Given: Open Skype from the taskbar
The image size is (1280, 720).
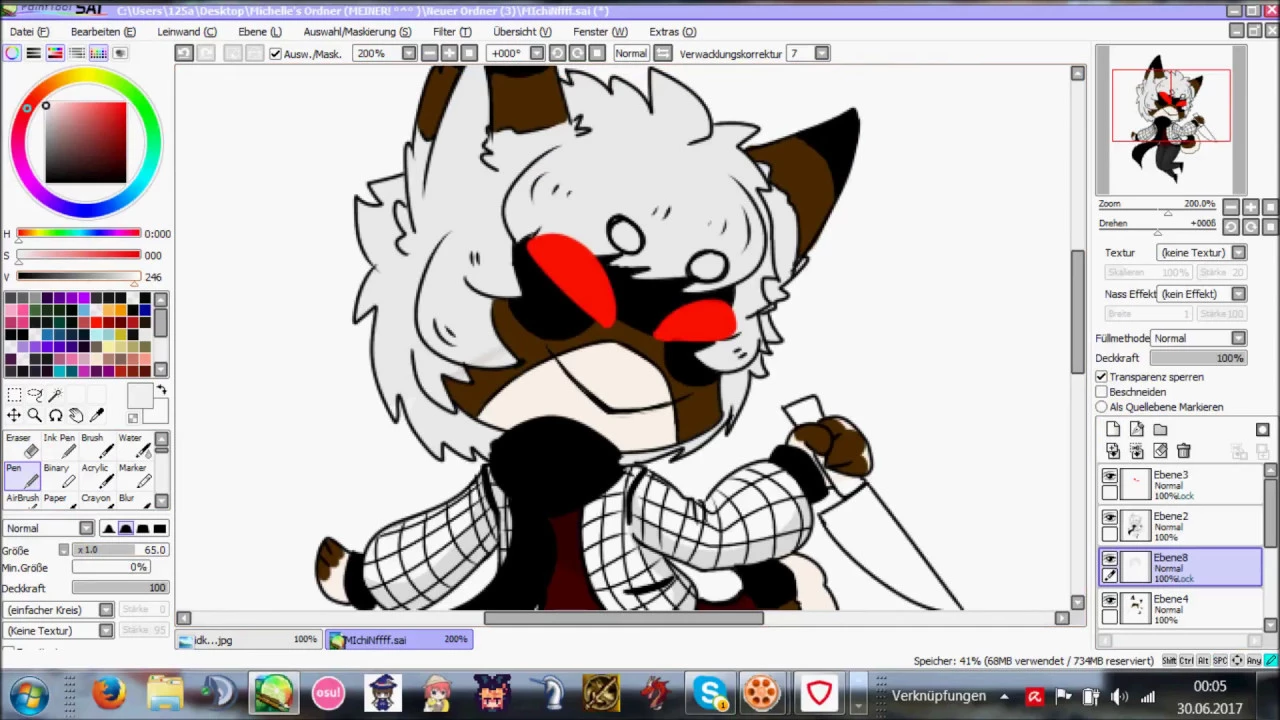Looking at the screenshot, I should pos(710,693).
